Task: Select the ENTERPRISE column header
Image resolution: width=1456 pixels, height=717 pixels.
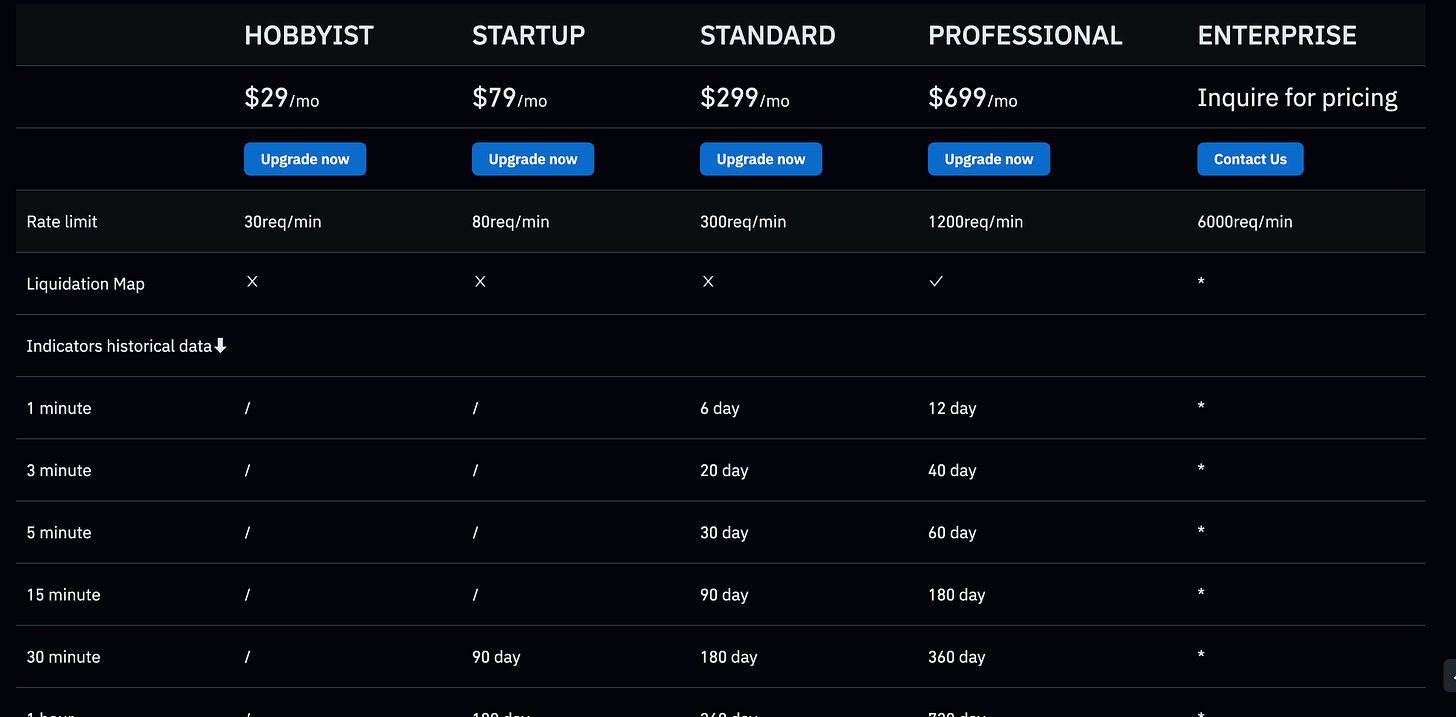Action: point(1277,35)
